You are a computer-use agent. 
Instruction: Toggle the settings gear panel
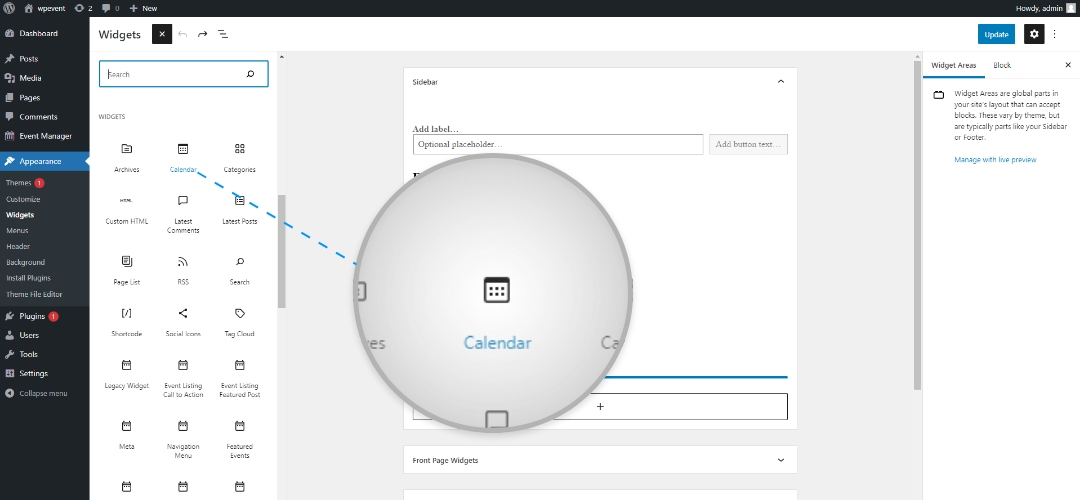pos(1034,34)
